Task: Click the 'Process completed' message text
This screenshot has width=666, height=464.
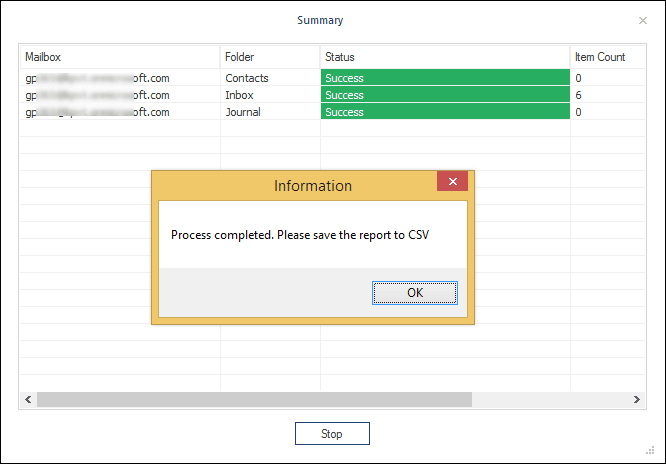Action: pos(300,235)
